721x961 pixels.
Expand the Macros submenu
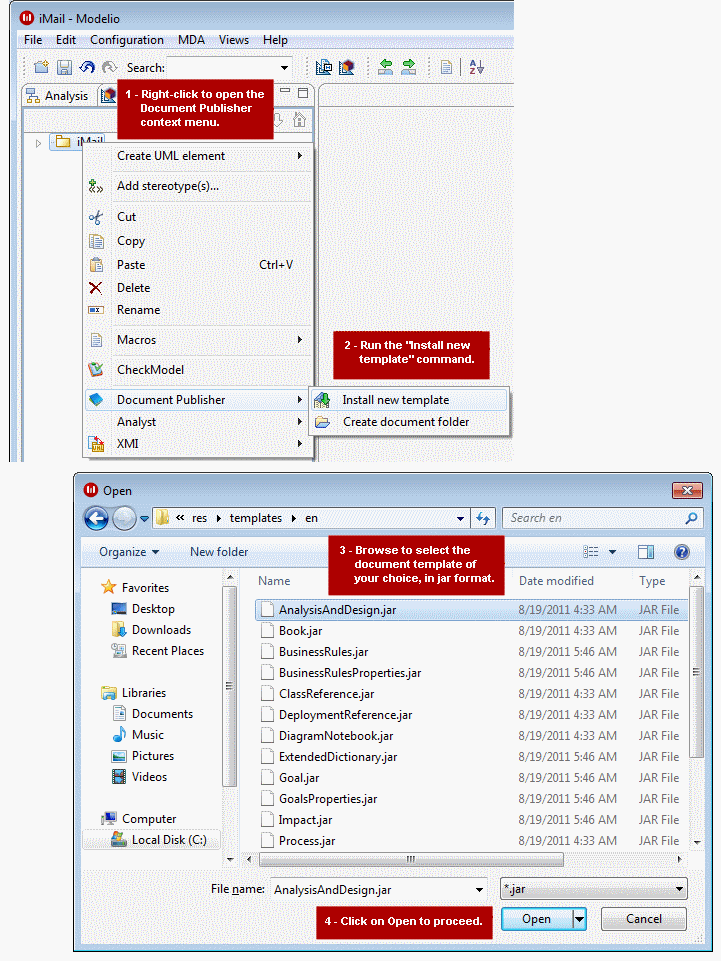coord(197,340)
